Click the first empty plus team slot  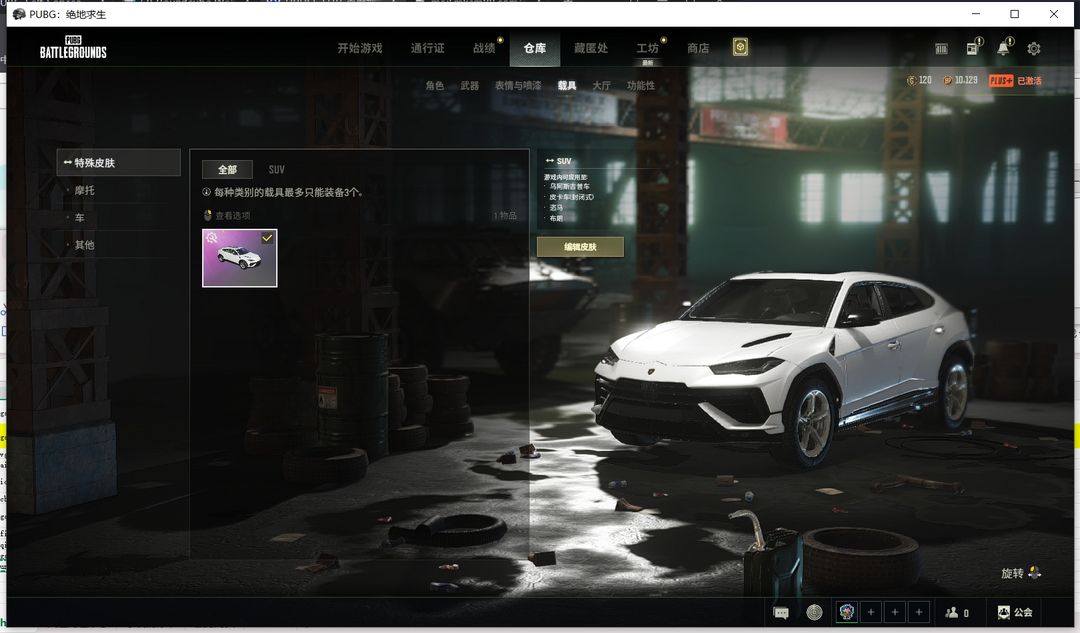click(871, 612)
